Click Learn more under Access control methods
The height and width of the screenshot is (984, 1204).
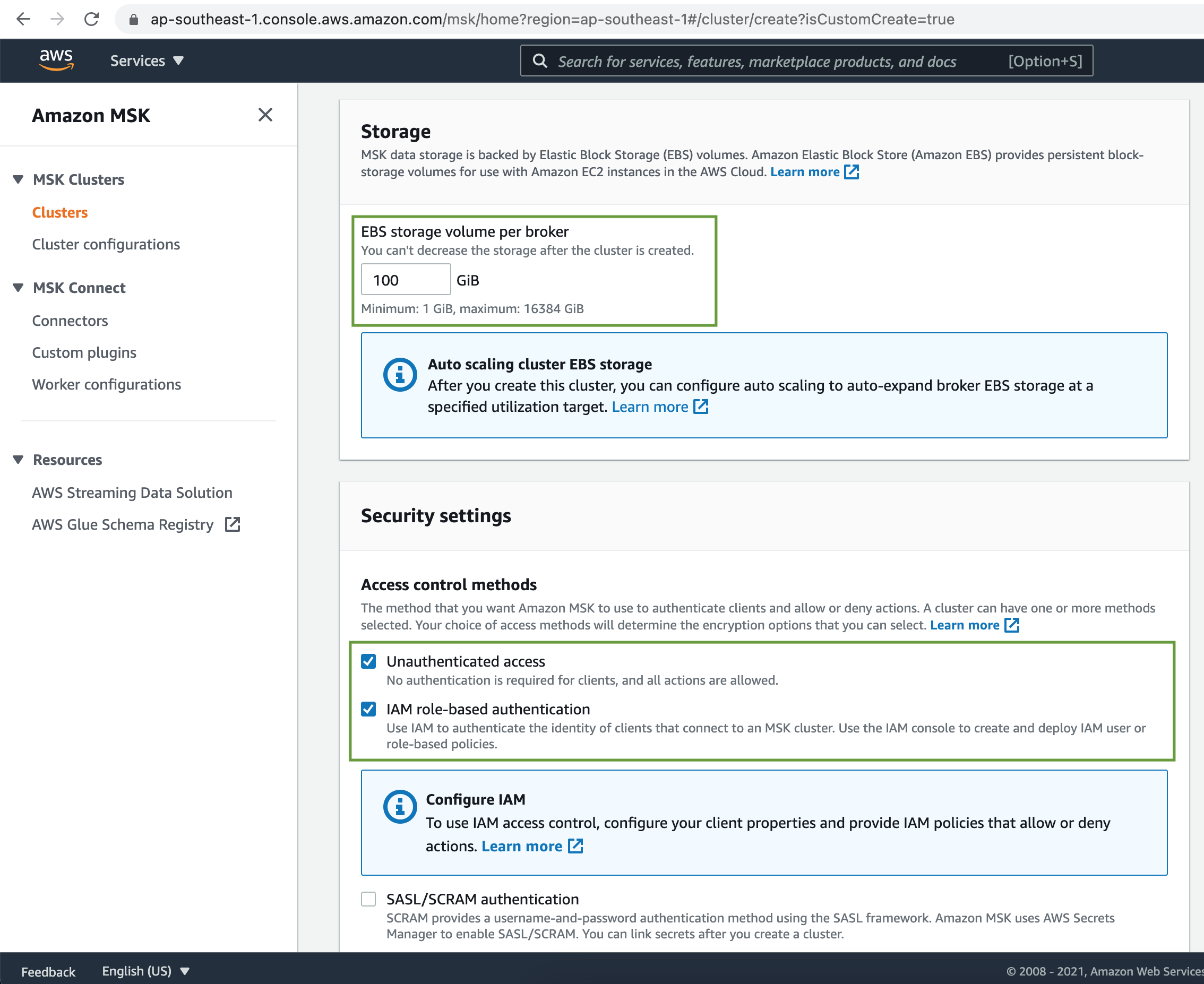[x=965, y=625]
